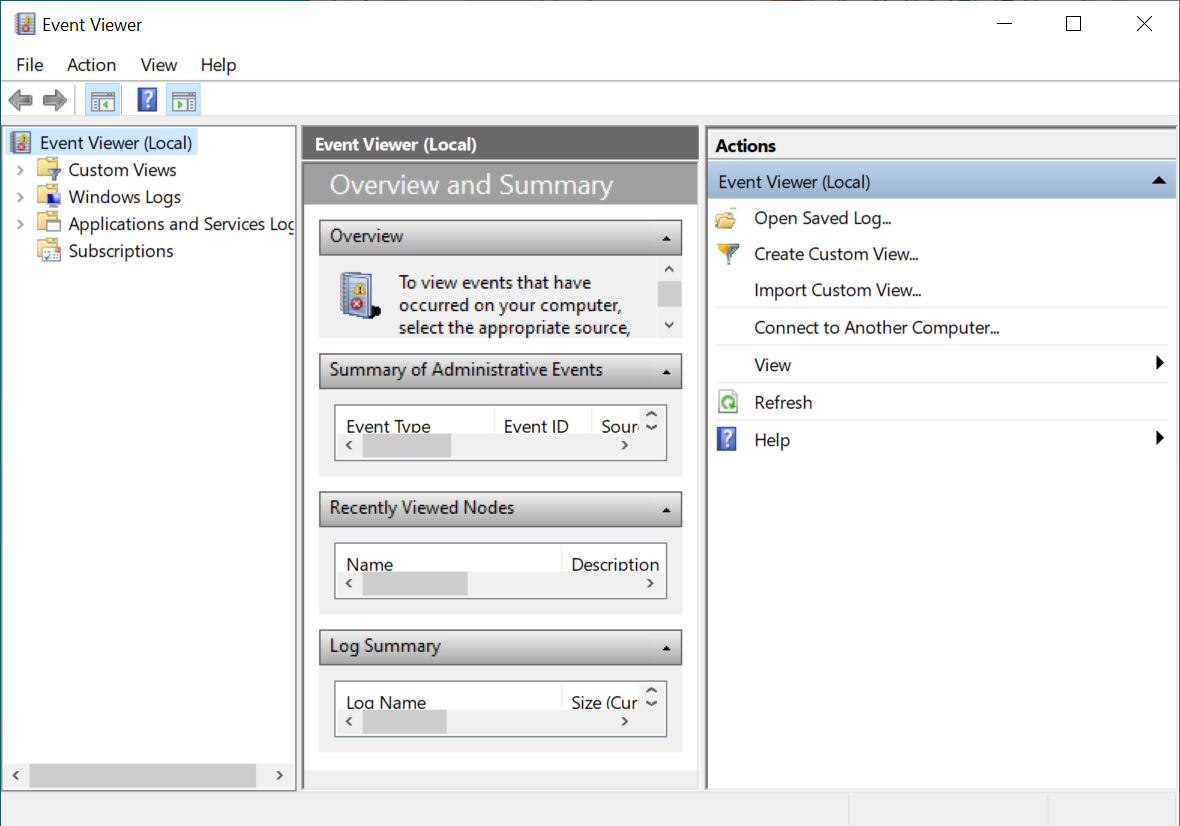Image resolution: width=1180 pixels, height=826 pixels.
Task: Click the event log book icon in Overview
Action: coord(359,296)
